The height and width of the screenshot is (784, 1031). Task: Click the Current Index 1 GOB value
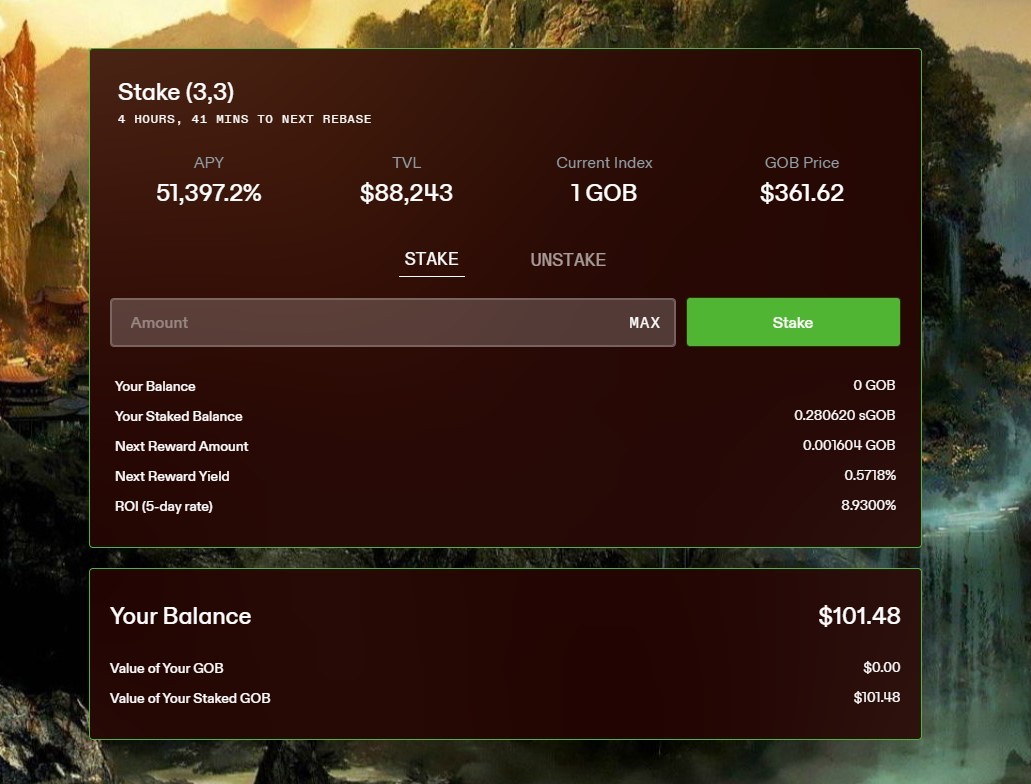point(604,193)
